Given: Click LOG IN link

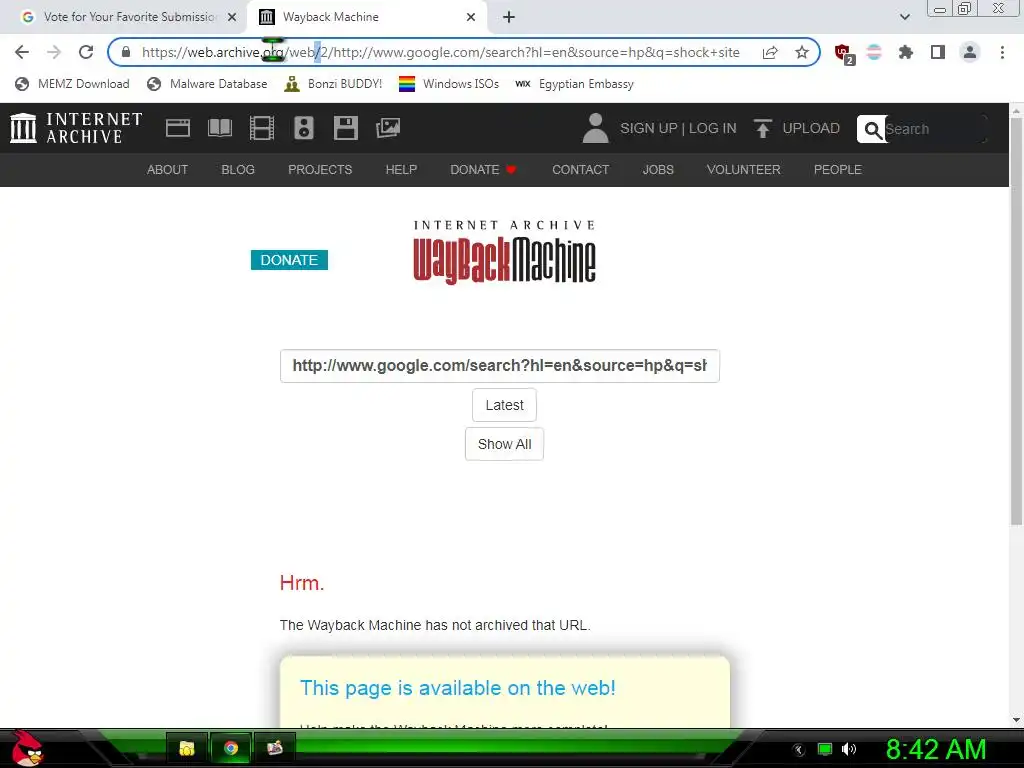Looking at the screenshot, I should click(712, 128).
